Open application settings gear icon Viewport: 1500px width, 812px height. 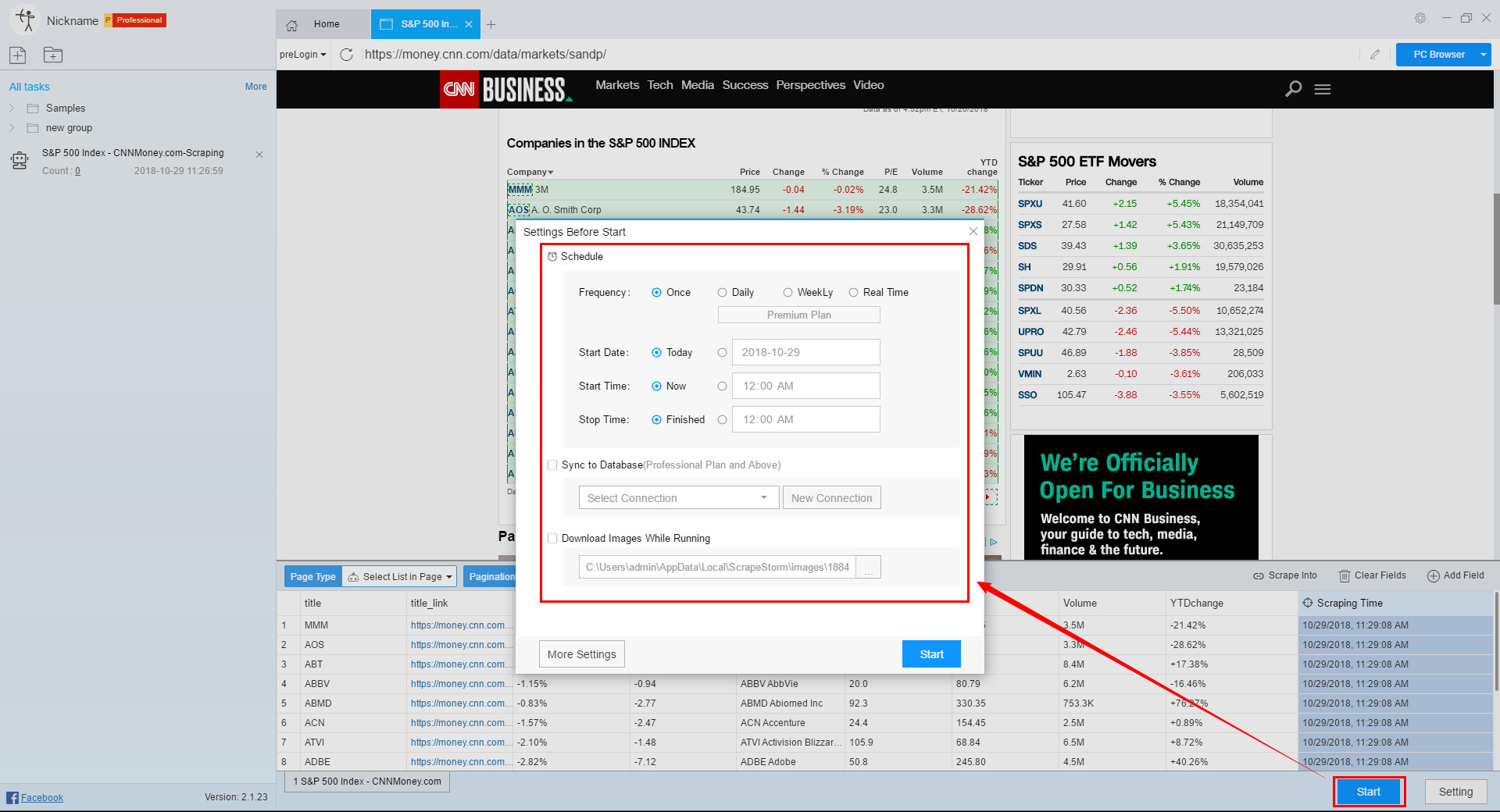tap(1420, 18)
